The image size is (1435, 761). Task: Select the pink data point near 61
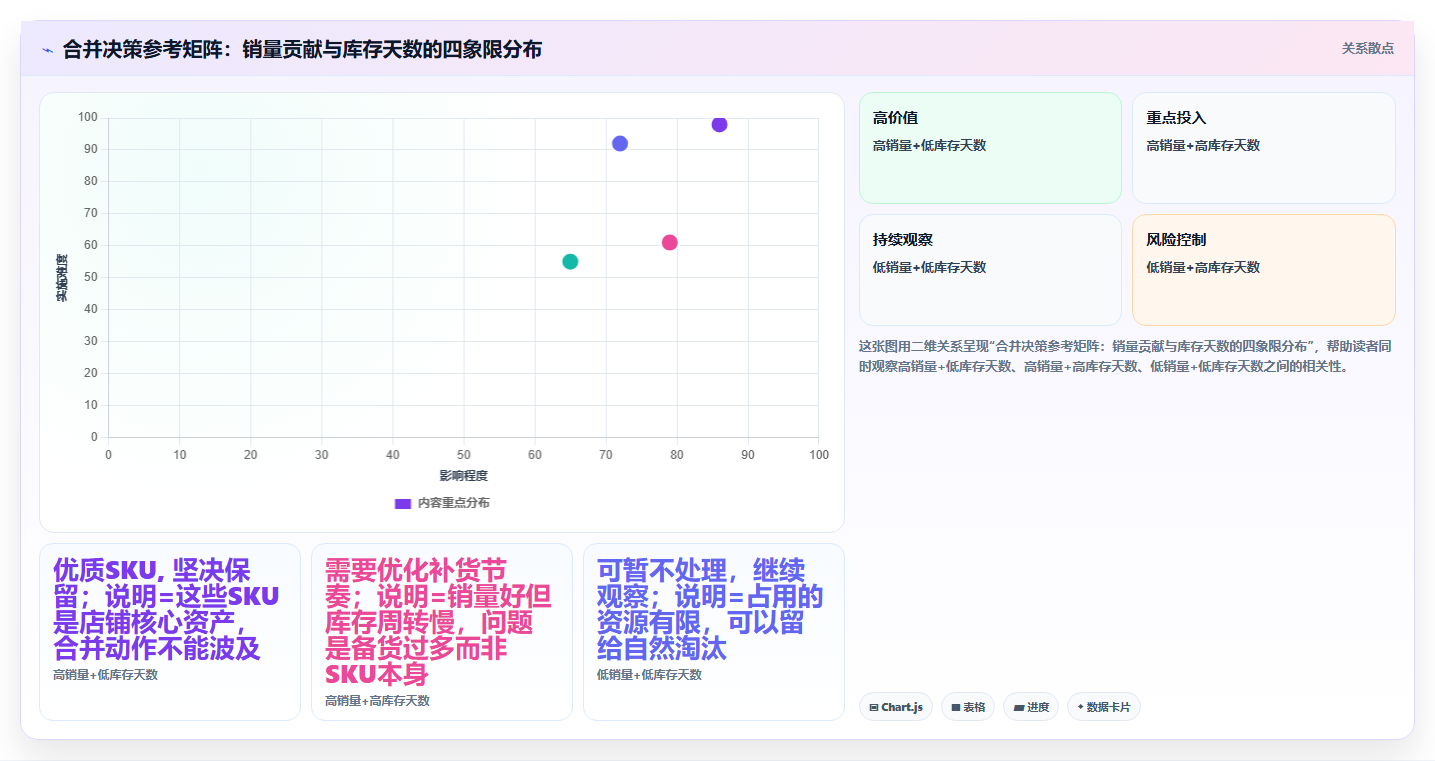click(x=670, y=242)
